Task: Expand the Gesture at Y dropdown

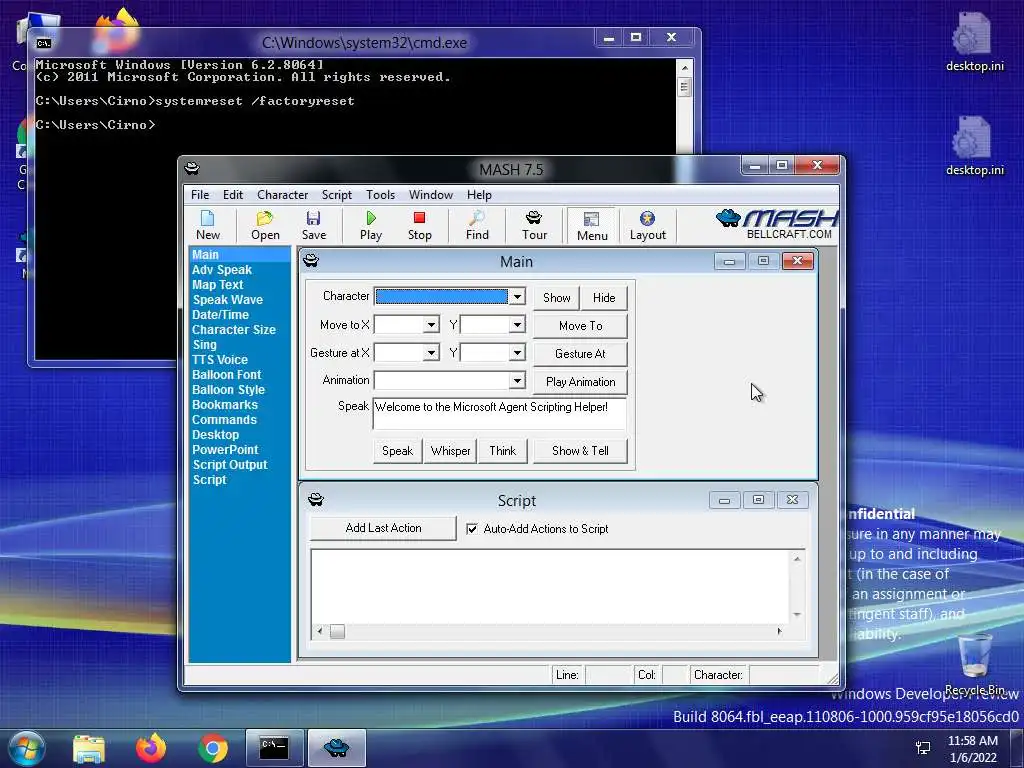Action: click(x=517, y=353)
